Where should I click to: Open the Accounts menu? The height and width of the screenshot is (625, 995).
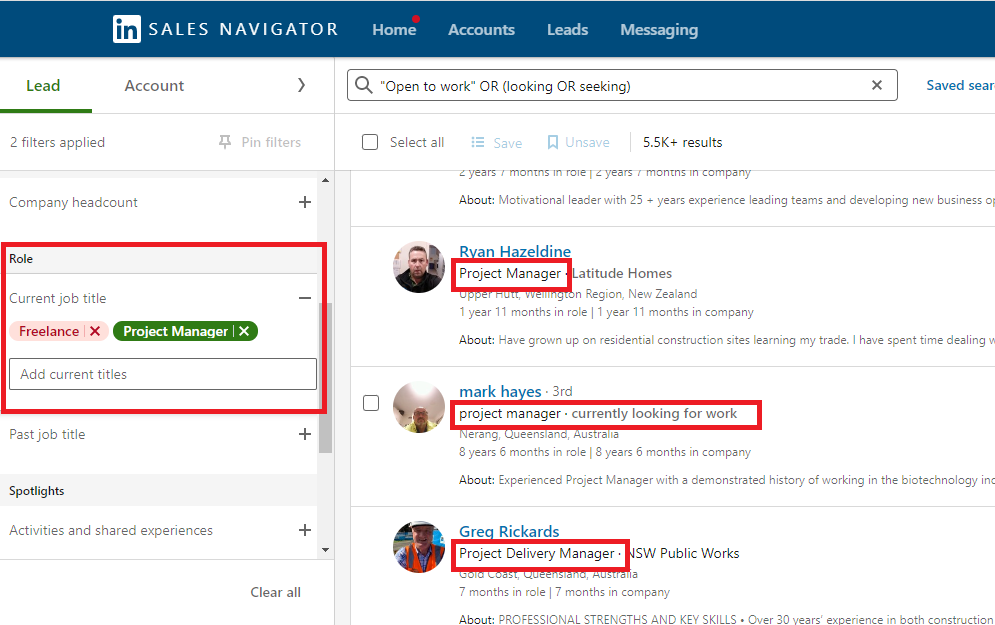click(x=482, y=30)
